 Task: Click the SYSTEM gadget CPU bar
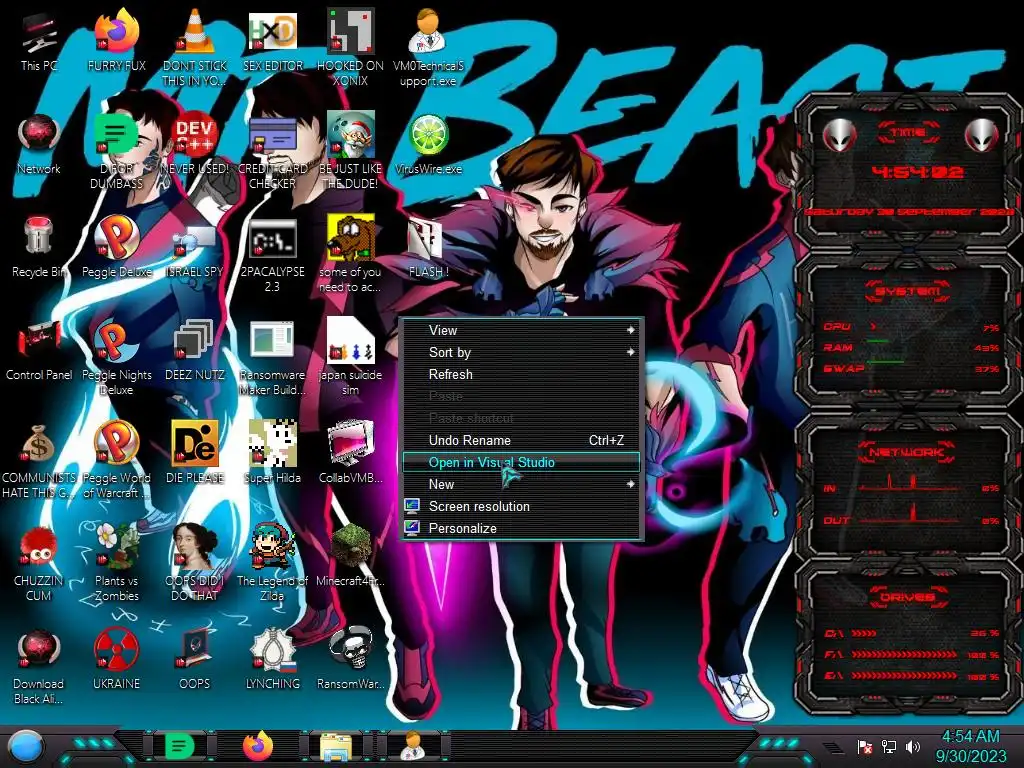pyautogui.click(x=911, y=327)
